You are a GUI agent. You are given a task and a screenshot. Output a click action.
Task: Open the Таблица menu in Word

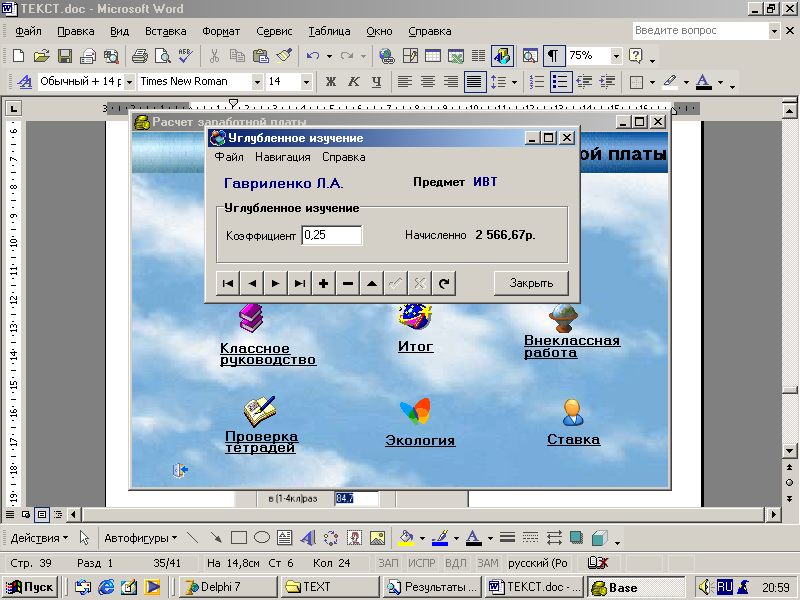(329, 31)
